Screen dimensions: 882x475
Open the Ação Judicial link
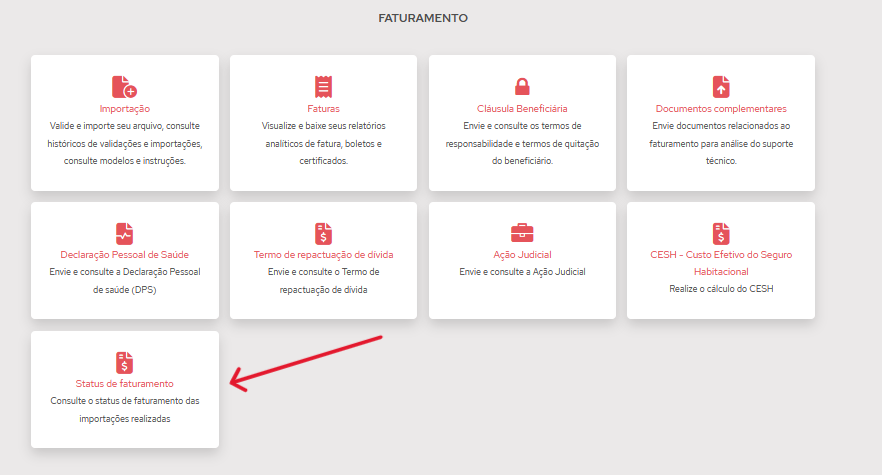pyautogui.click(x=522, y=254)
